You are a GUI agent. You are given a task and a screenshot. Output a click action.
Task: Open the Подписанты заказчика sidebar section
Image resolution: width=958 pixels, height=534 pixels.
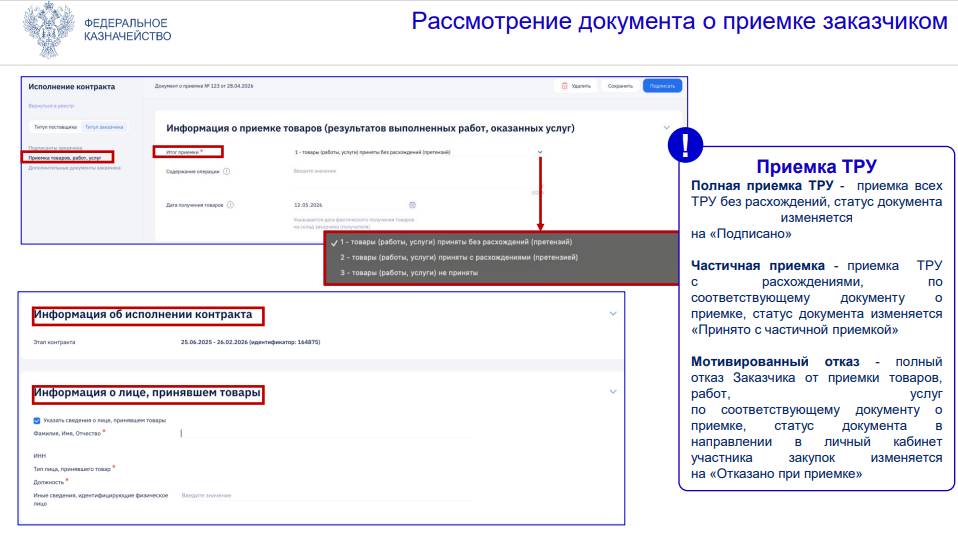(x=55, y=148)
